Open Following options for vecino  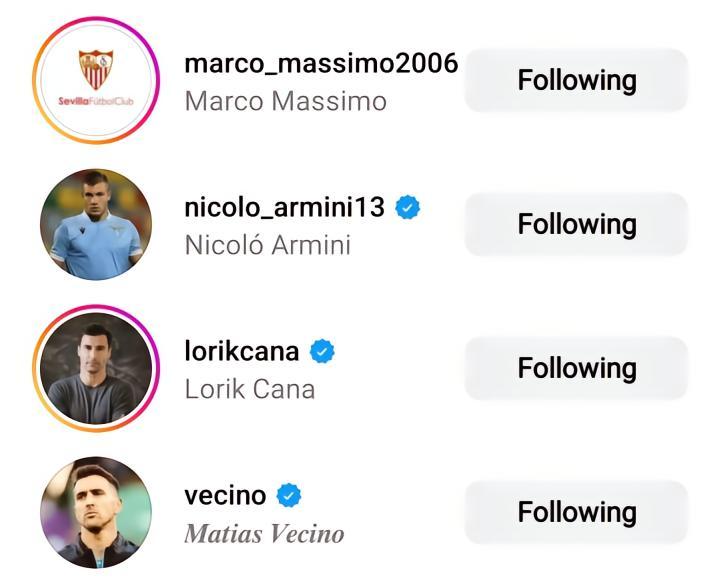coord(576,512)
